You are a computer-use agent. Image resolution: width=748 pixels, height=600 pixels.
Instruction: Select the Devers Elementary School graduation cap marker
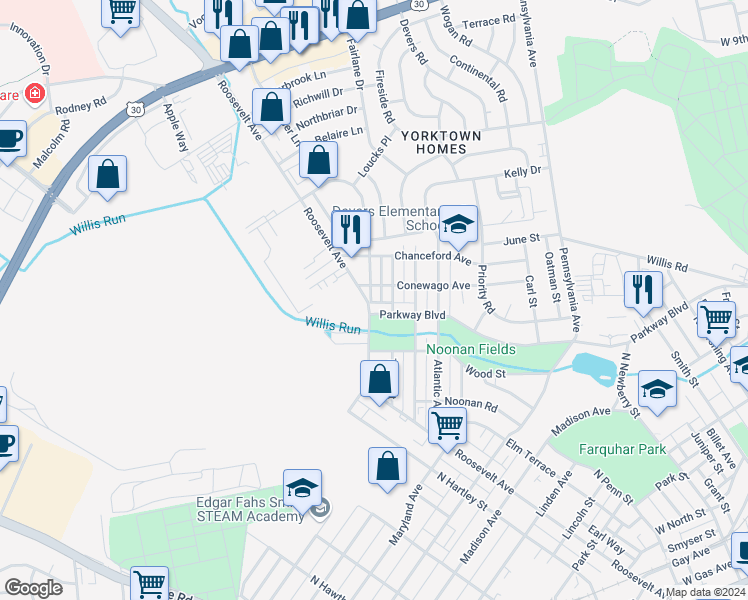coord(458,225)
